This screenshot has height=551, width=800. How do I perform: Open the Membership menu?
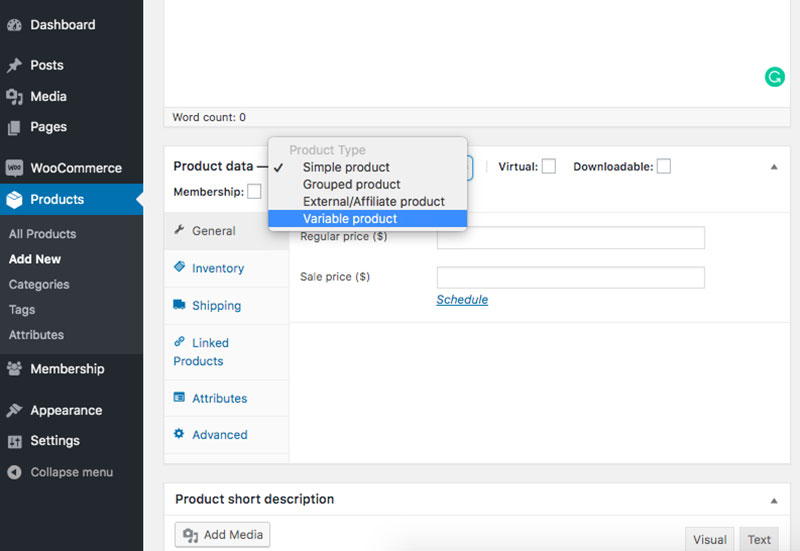[71, 368]
